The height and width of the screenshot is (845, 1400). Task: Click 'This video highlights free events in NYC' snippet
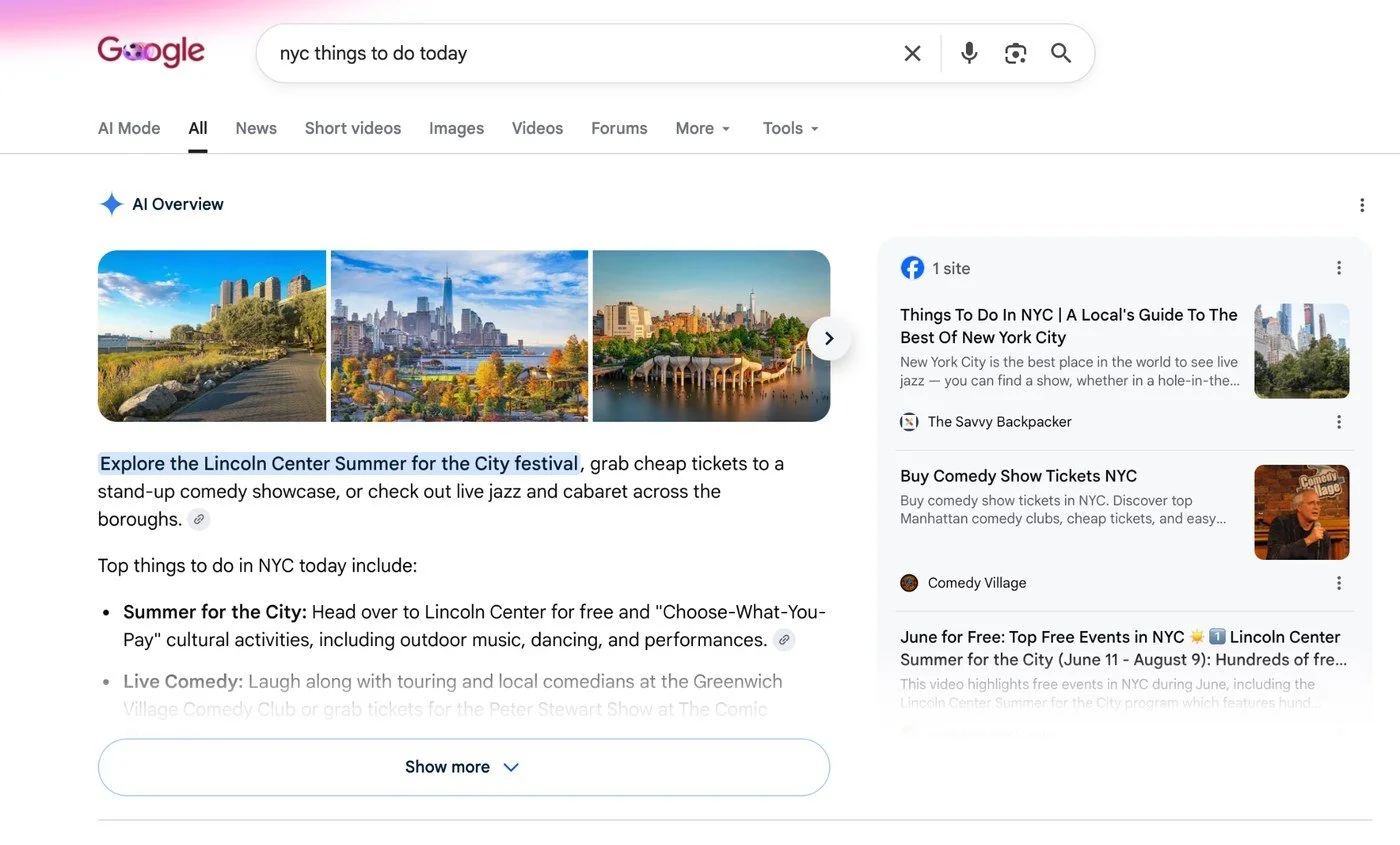click(x=1111, y=693)
